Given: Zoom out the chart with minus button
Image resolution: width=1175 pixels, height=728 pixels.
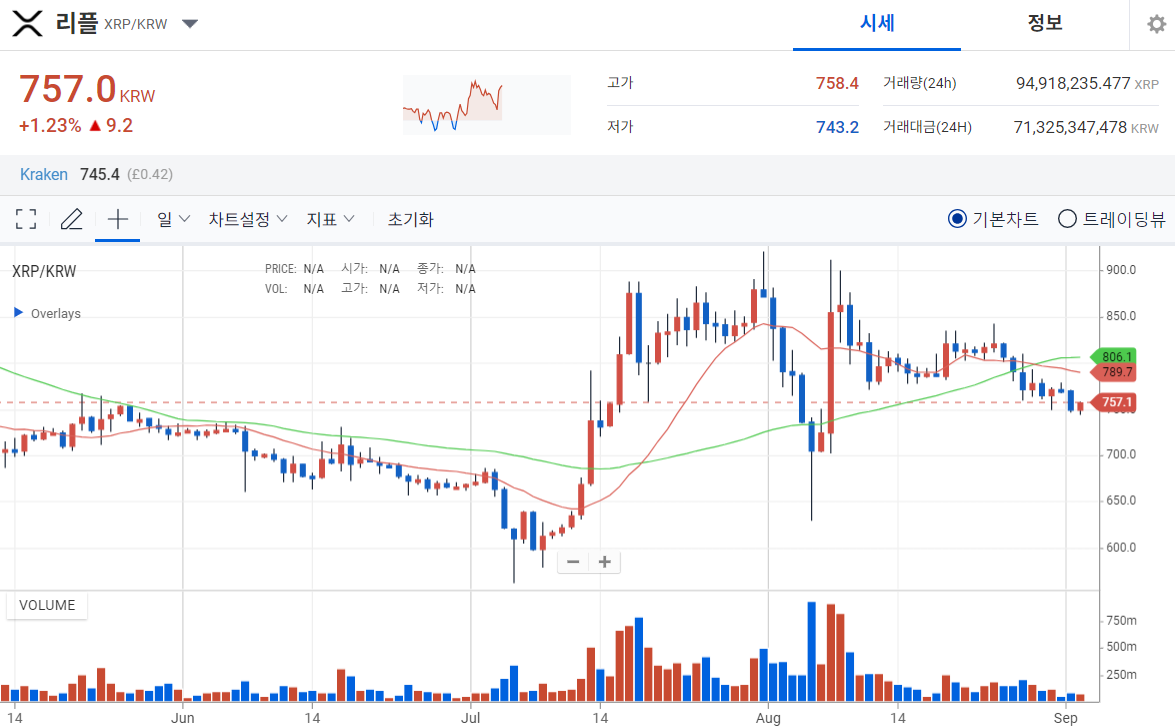Looking at the screenshot, I should click(573, 562).
